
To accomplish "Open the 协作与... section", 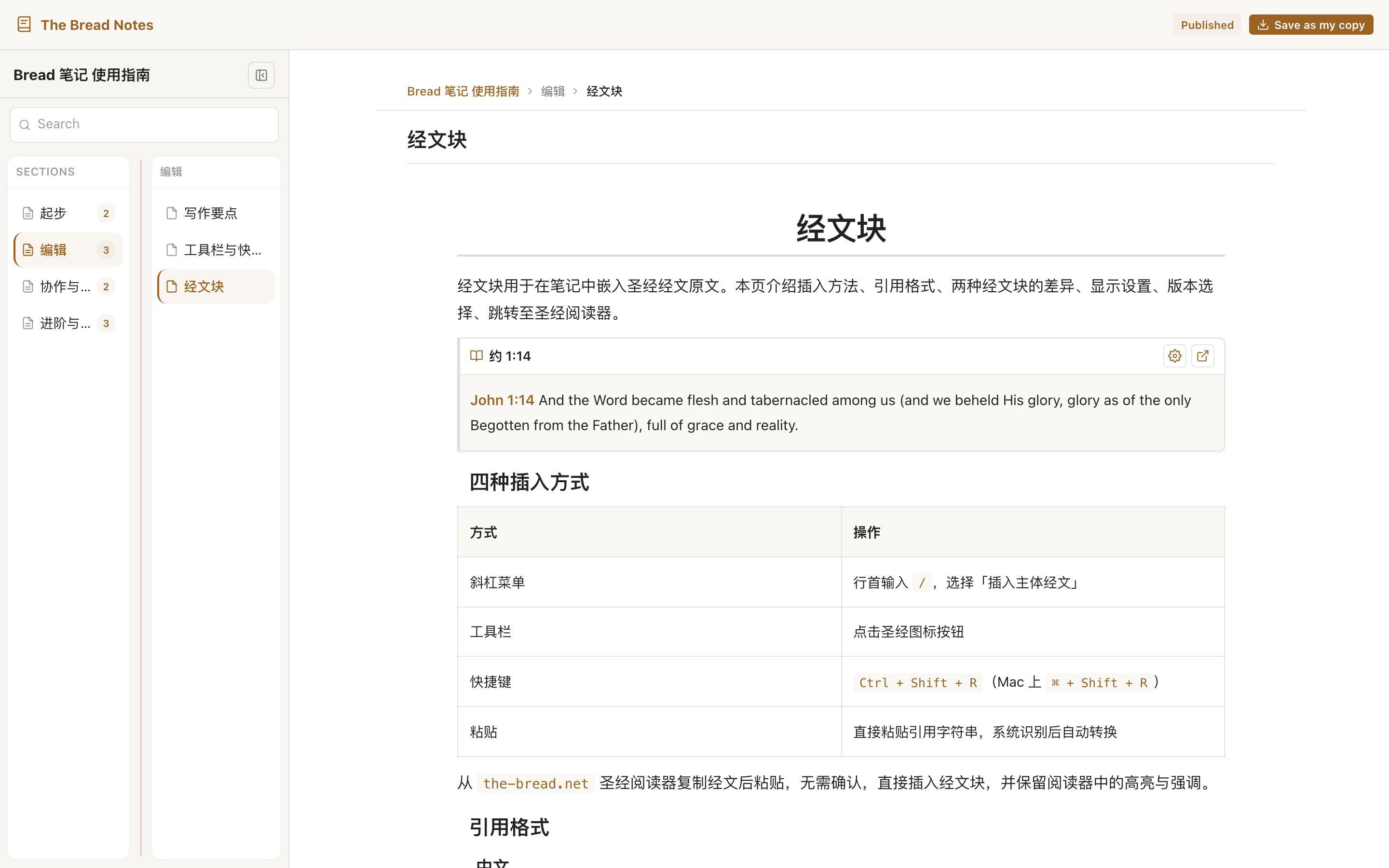I will tap(68, 286).
